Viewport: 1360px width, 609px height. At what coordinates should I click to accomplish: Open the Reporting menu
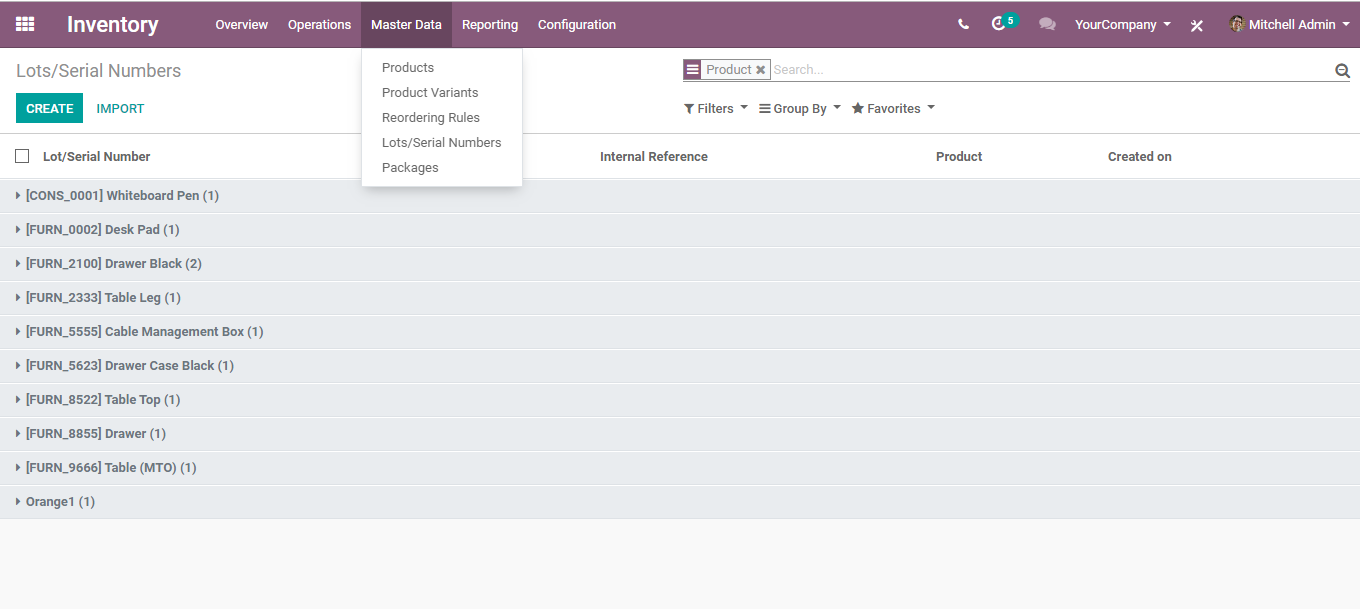490,24
